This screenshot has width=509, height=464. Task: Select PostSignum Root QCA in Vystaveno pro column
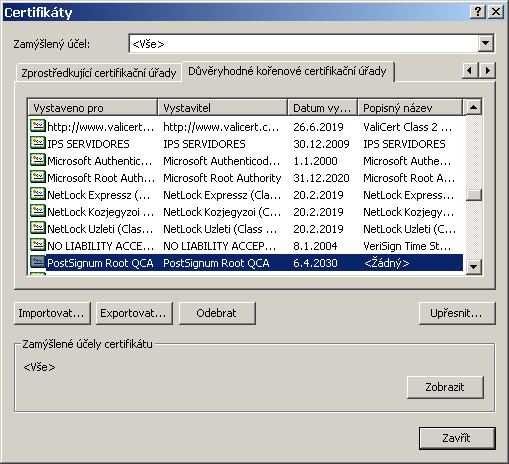pos(100,263)
